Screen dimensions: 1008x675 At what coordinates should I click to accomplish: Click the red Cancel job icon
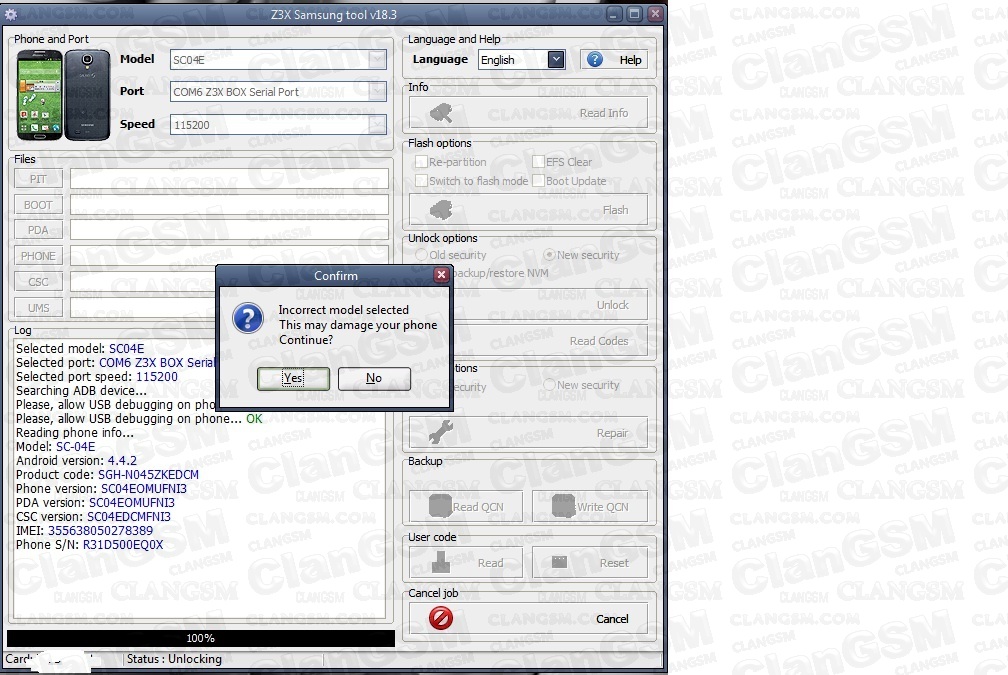[441, 618]
